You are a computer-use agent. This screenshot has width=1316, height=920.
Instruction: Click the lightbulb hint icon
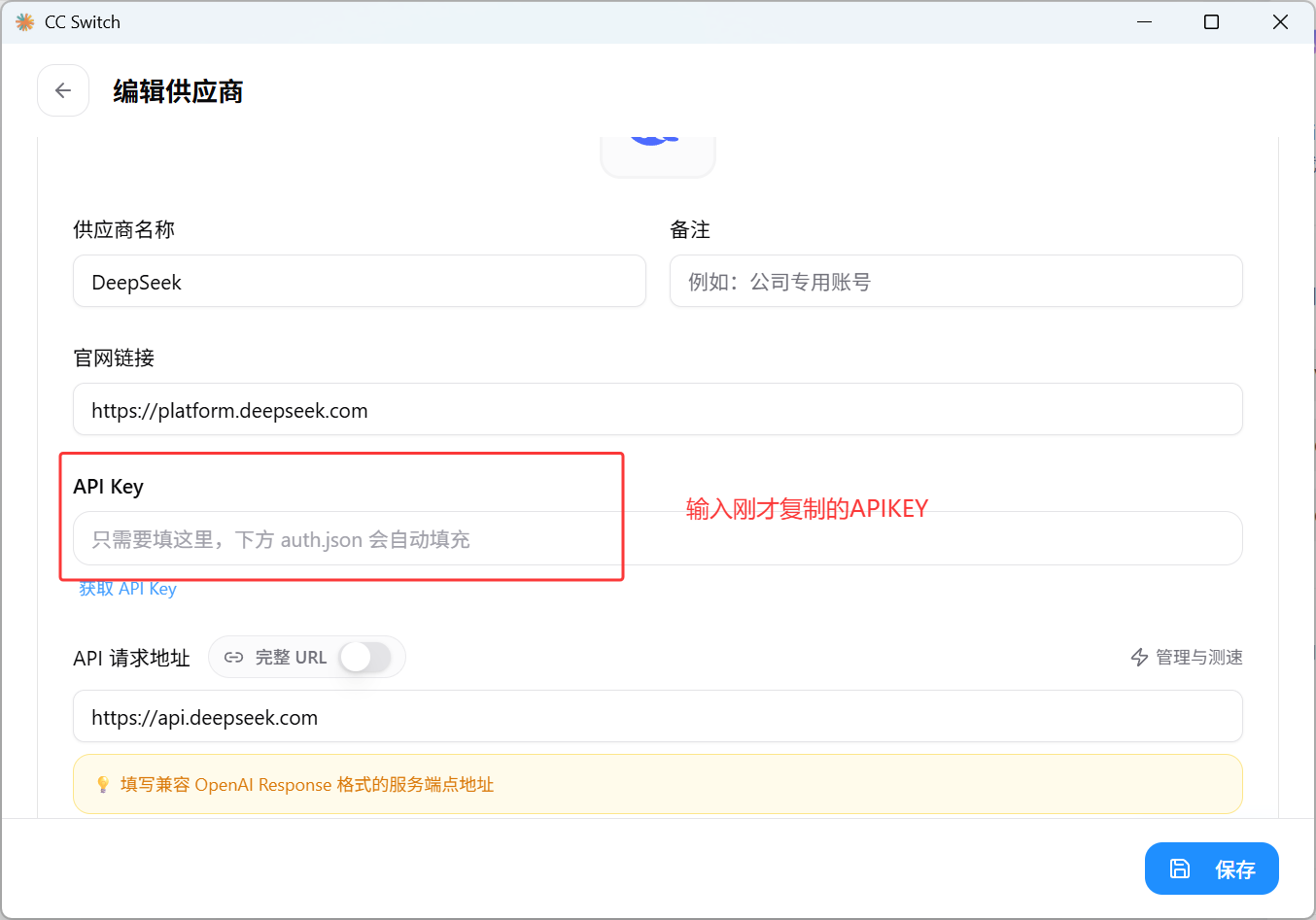103,784
